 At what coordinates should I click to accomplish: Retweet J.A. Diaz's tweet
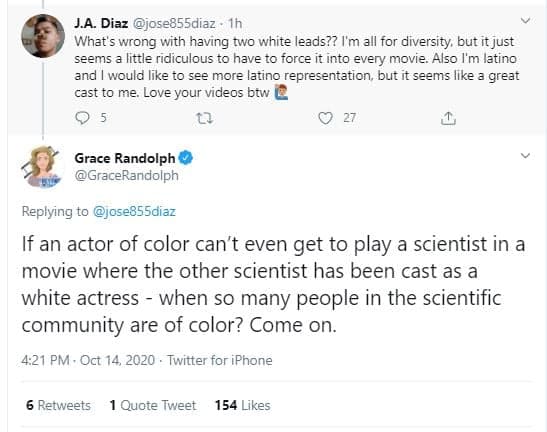204,119
